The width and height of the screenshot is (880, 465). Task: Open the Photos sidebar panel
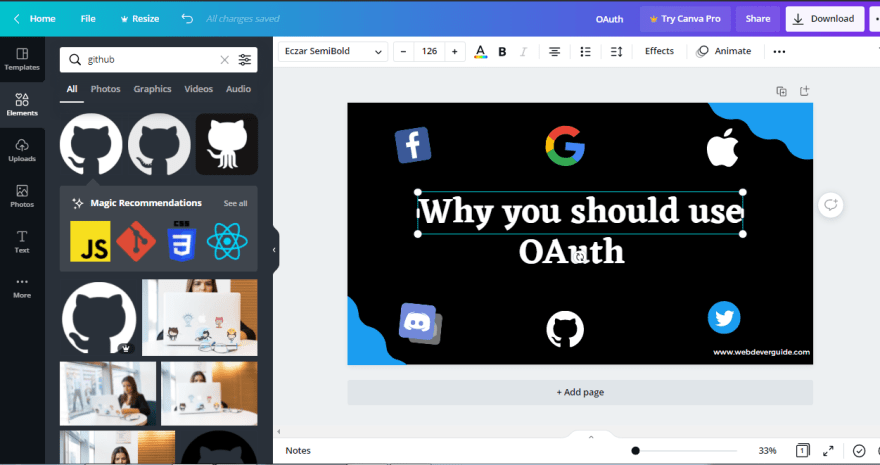[x=22, y=196]
